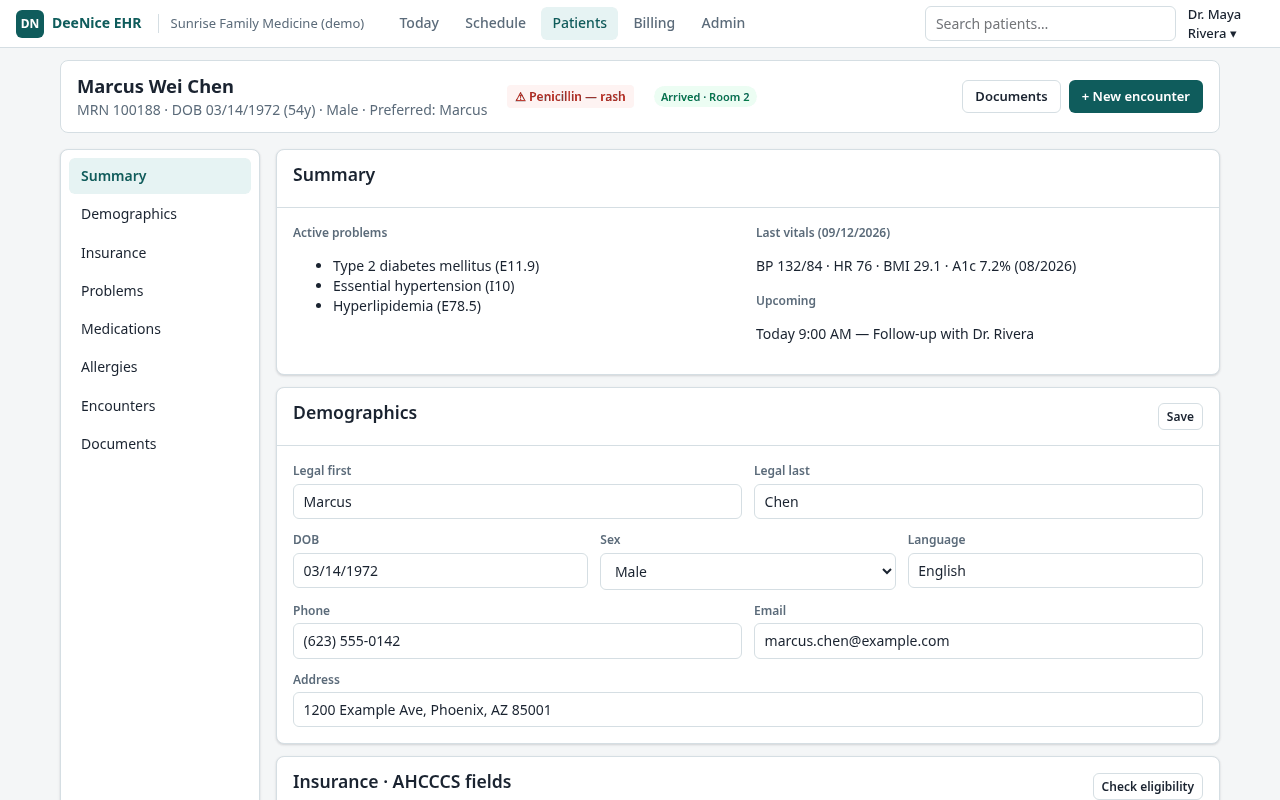Open patient Documents from header button
The height and width of the screenshot is (800, 1280).
click(1011, 97)
